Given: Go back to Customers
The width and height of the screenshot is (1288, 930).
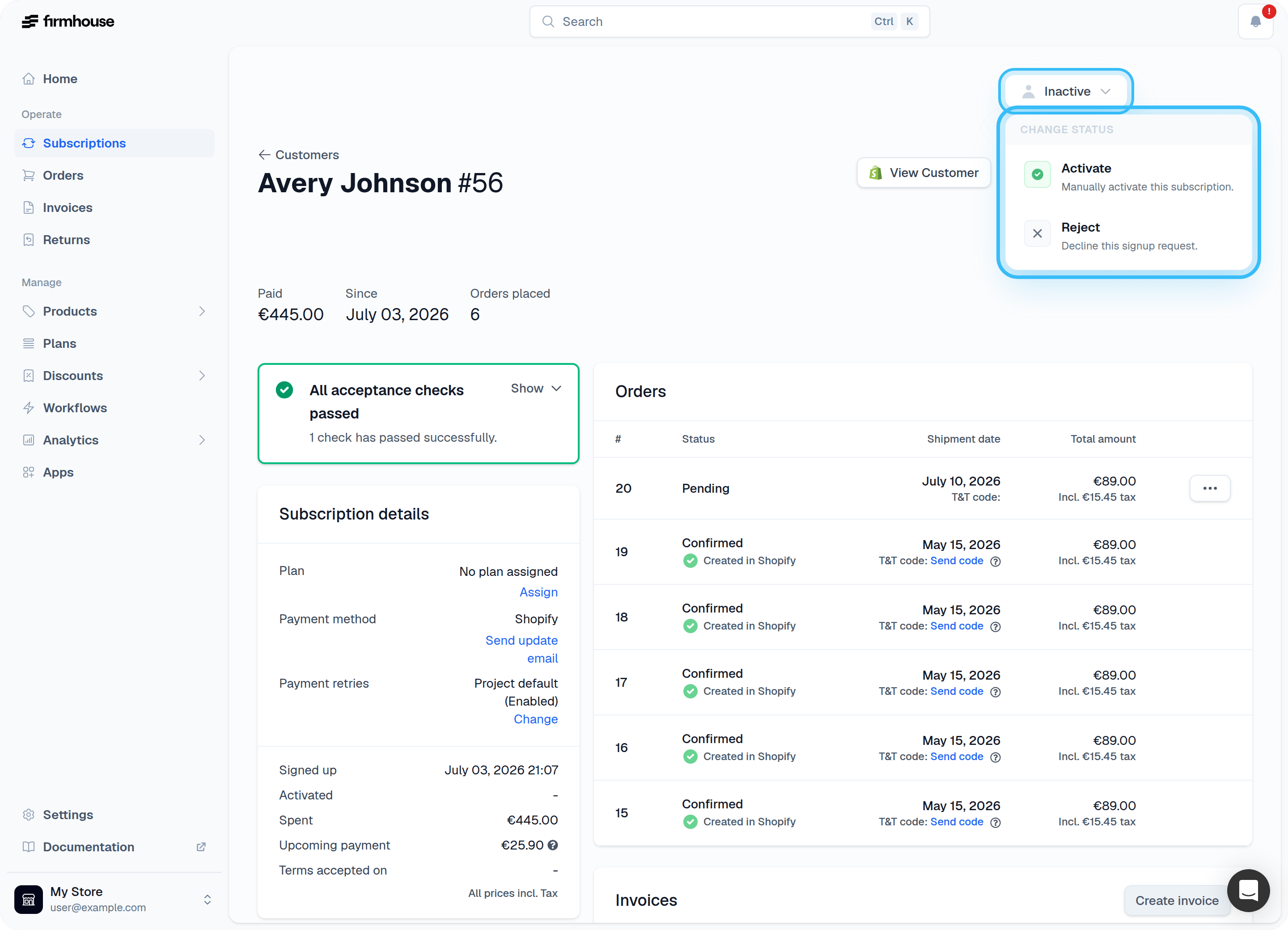Looking at the screenshot, I should point(299,155).
